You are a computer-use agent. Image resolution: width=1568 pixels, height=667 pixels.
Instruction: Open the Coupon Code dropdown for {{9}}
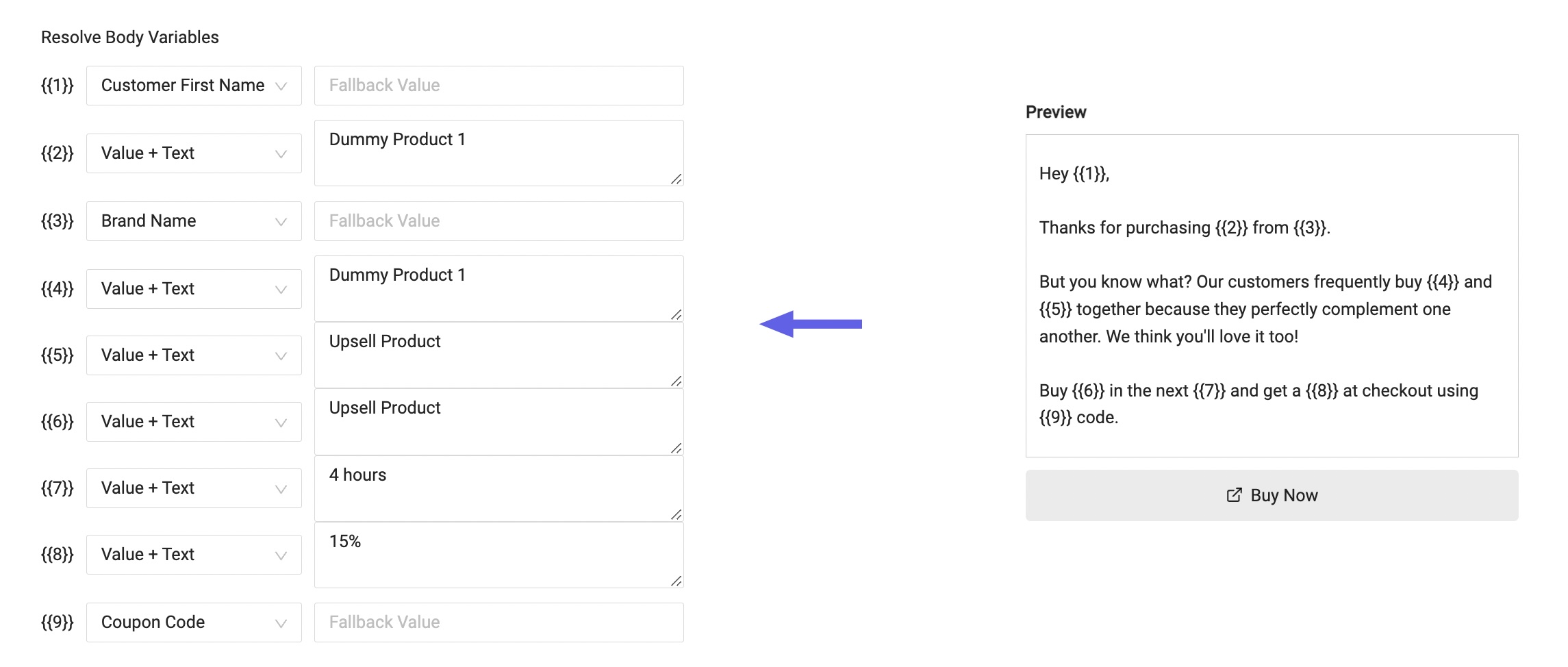point(194,622)
